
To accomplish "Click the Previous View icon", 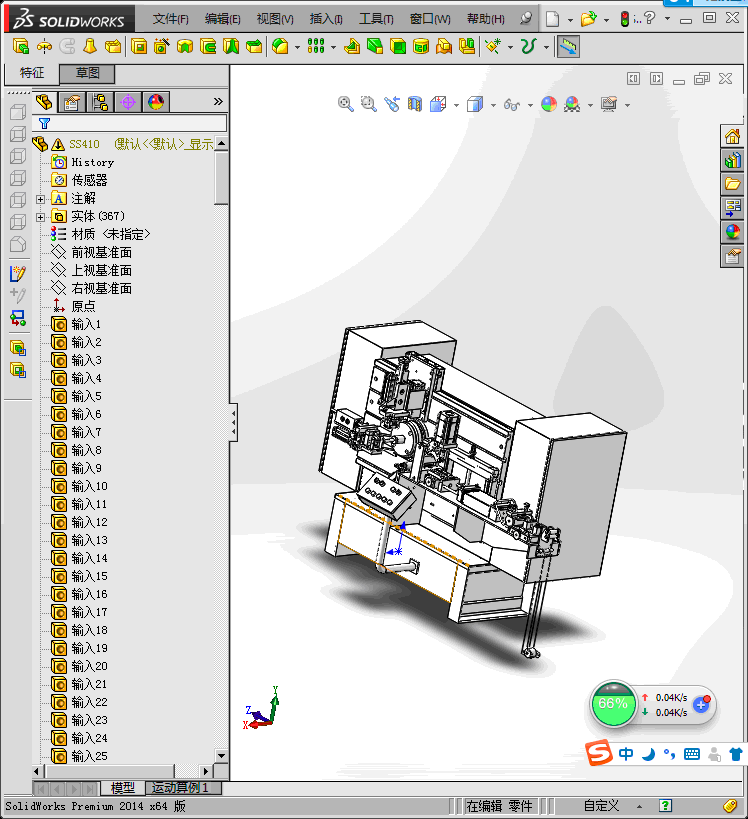I will (x=392, y=104).
